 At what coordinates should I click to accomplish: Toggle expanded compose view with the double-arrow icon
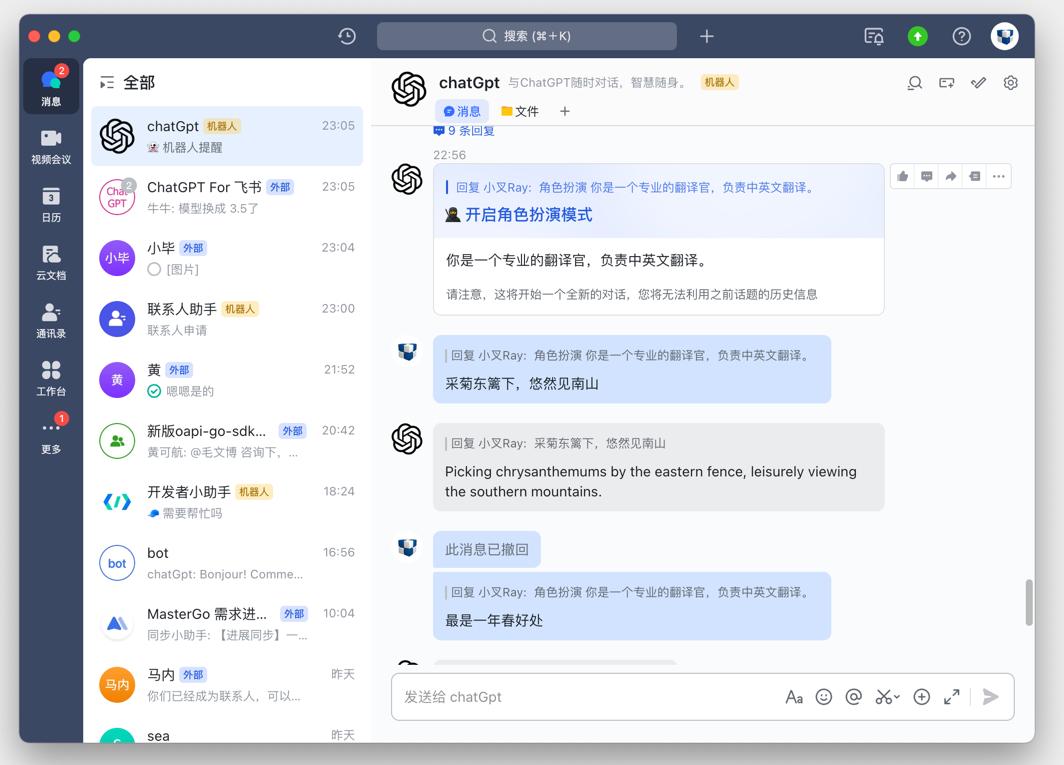point(951,697)
